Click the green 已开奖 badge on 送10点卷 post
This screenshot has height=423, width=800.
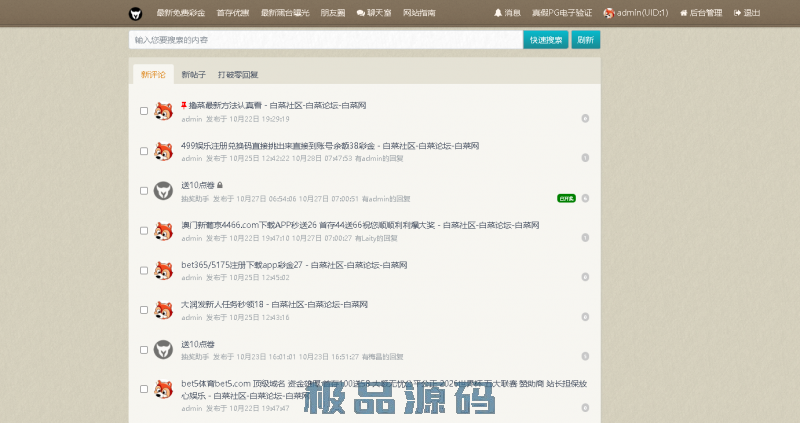[x=566, y=198]
